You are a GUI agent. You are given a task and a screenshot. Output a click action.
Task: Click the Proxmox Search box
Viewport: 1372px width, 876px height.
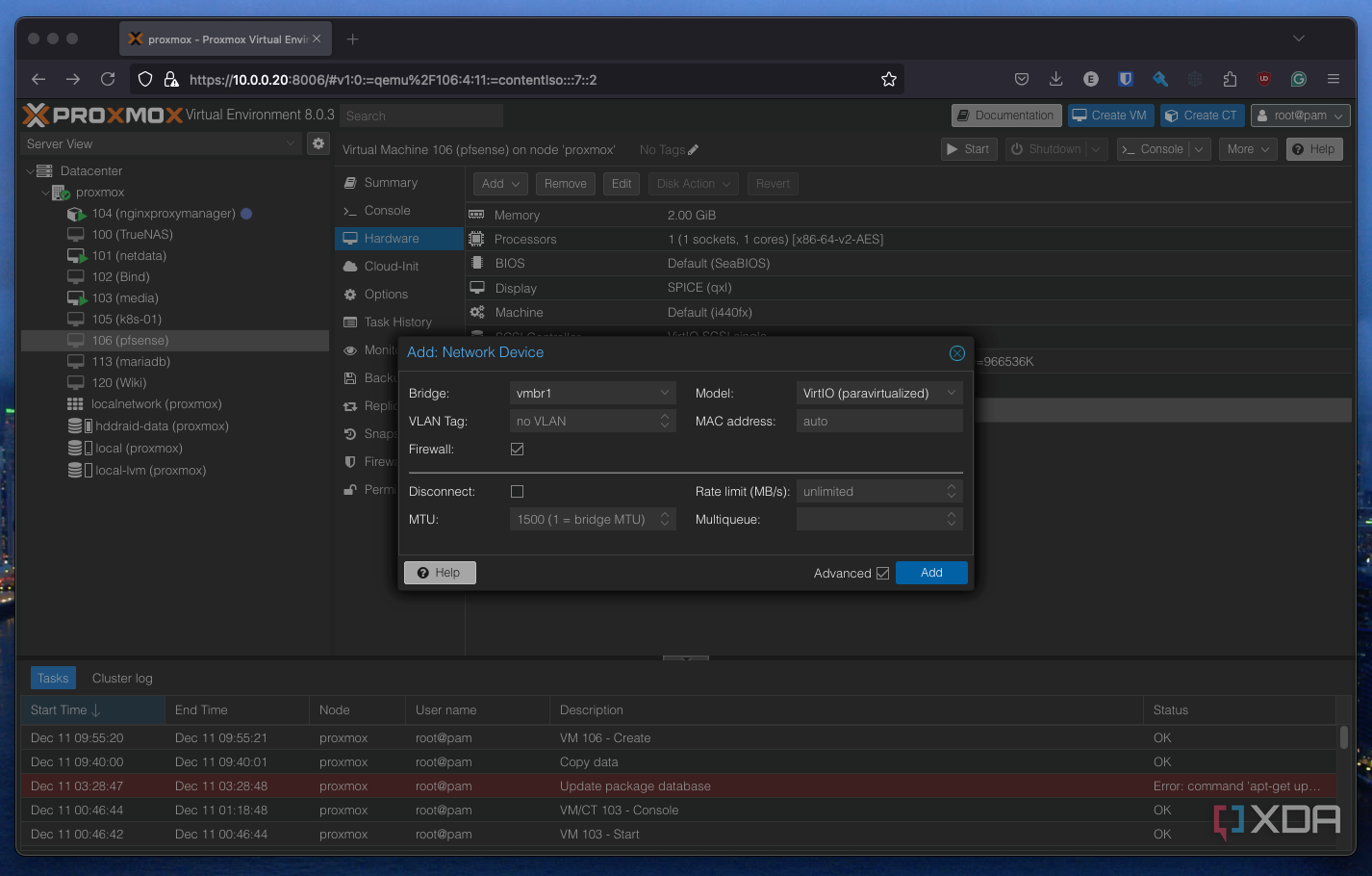point(421,116)
